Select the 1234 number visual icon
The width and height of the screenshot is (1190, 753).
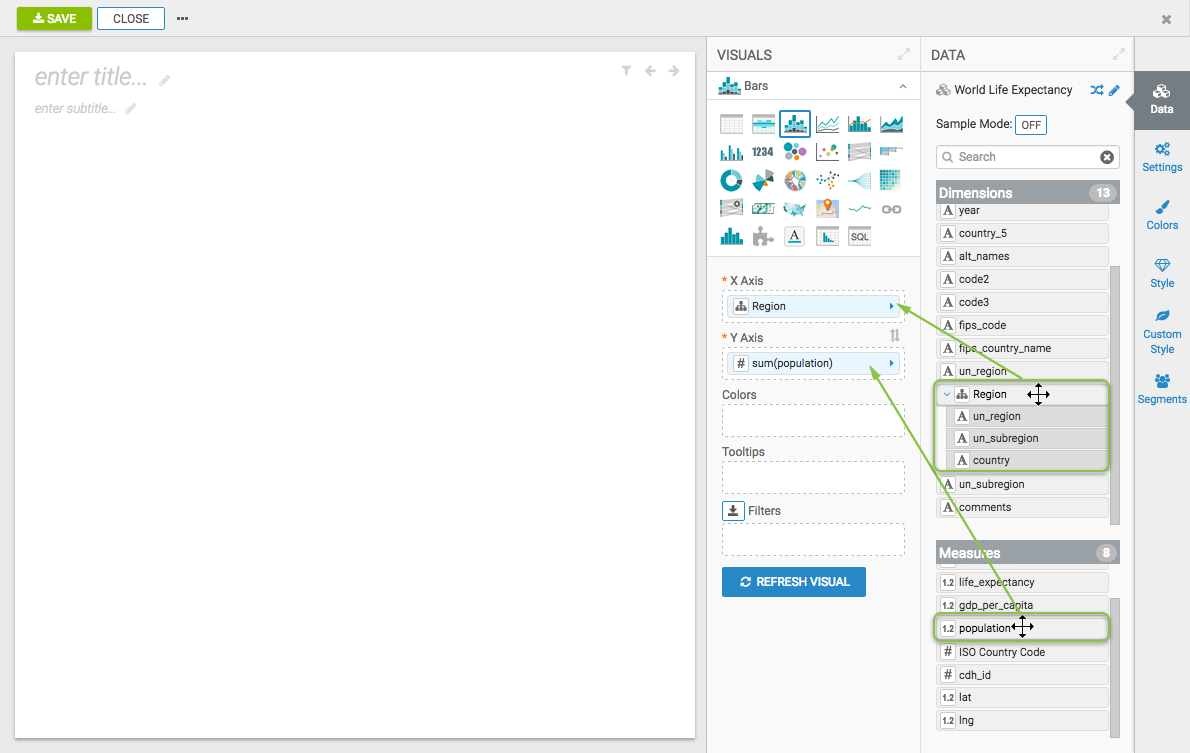(763, 152)
